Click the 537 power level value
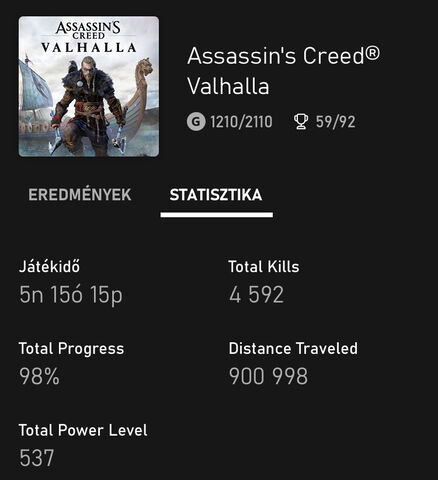Viewport: 438px width, 480px height. 37,458
